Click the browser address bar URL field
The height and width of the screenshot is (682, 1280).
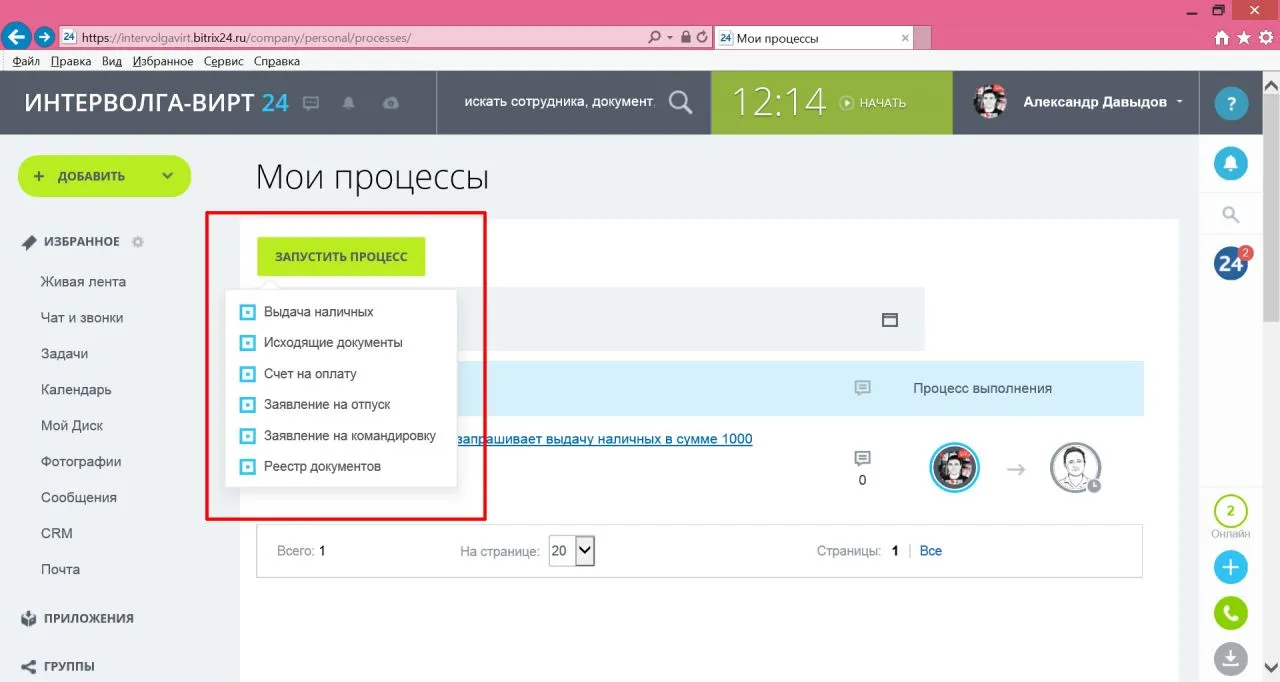[x=360, y=37]
